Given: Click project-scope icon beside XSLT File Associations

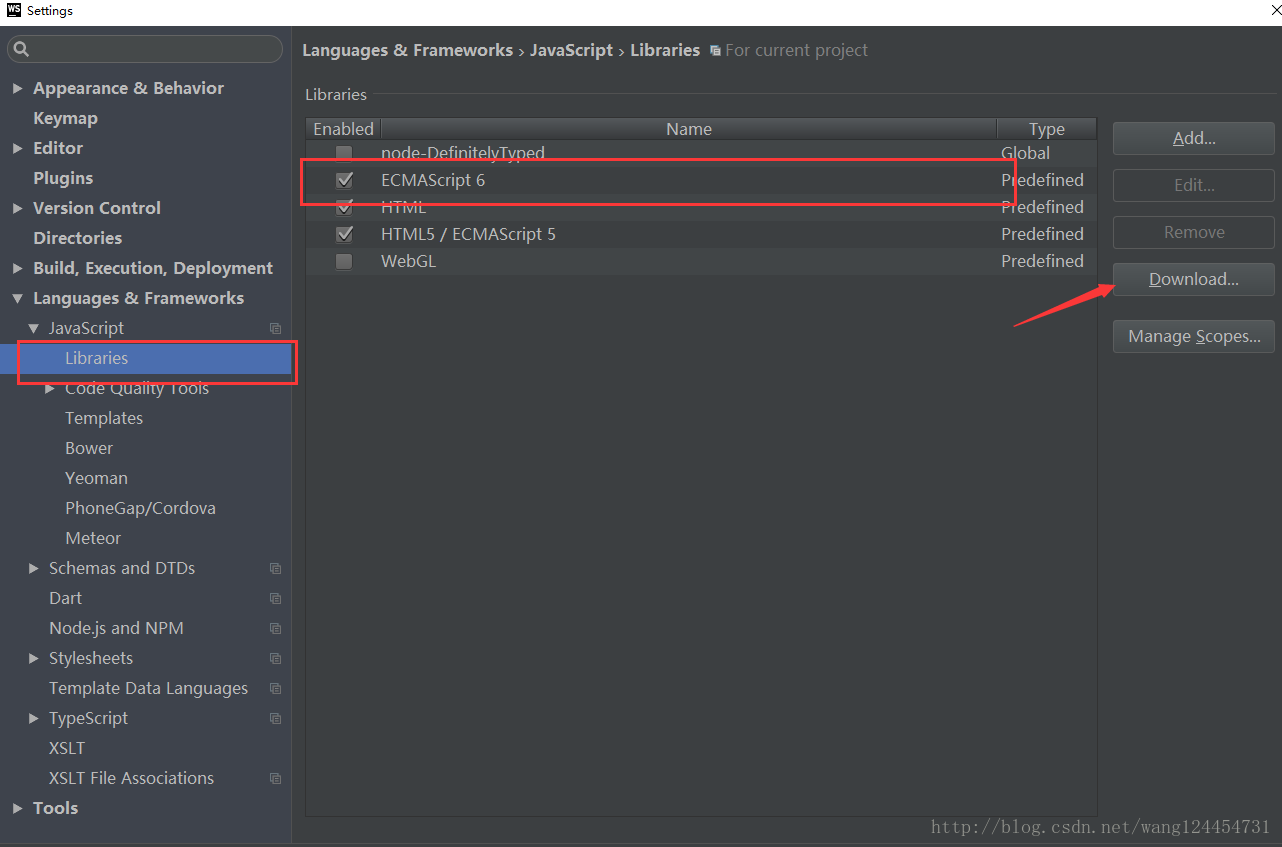Looking at the screenshot, I should (x=276, y=779).
